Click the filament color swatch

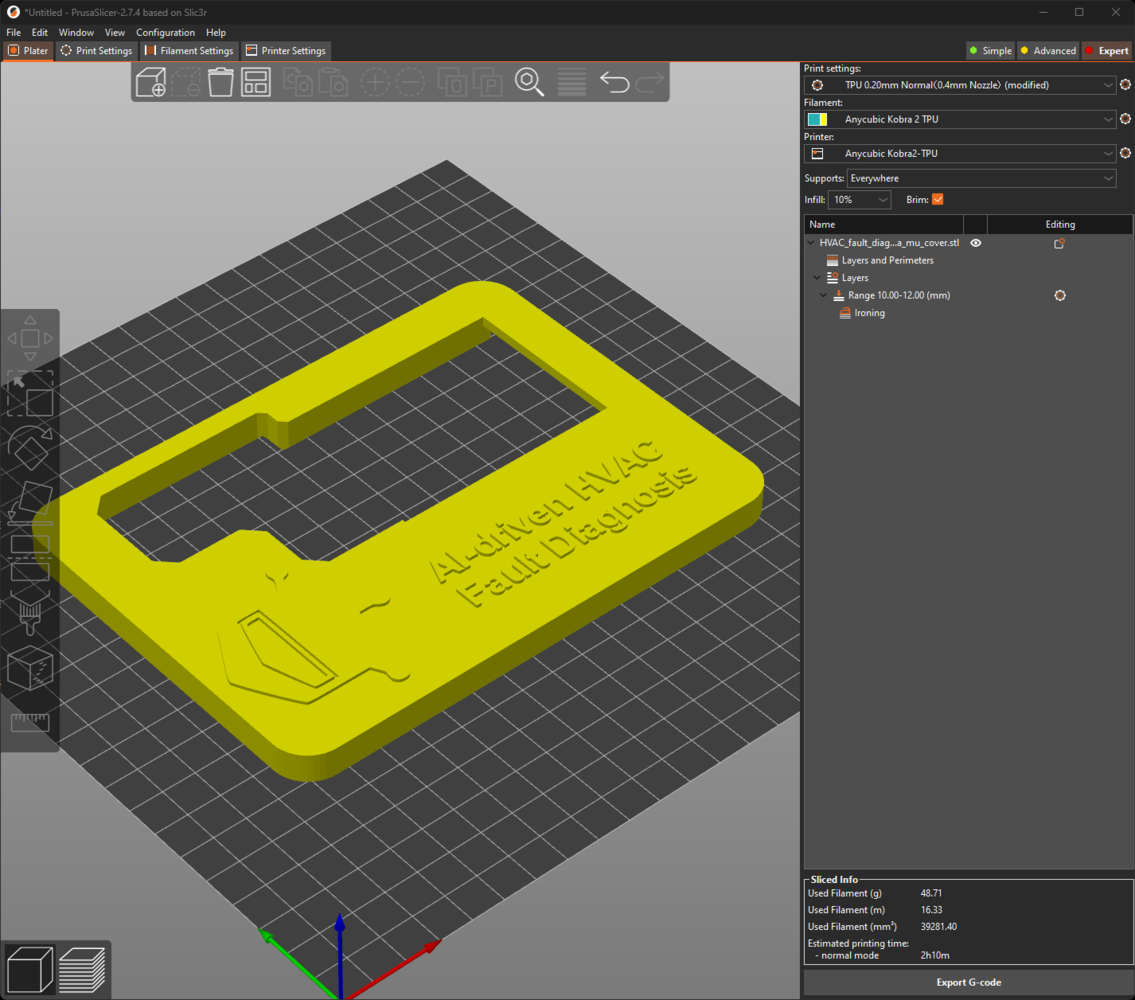[817, 120]
